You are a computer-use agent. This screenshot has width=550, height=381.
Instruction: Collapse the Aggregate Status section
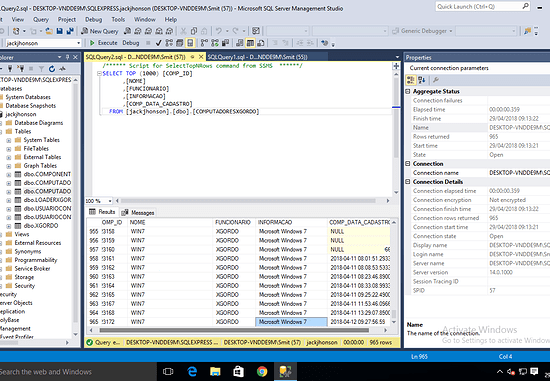pos(408,92)
